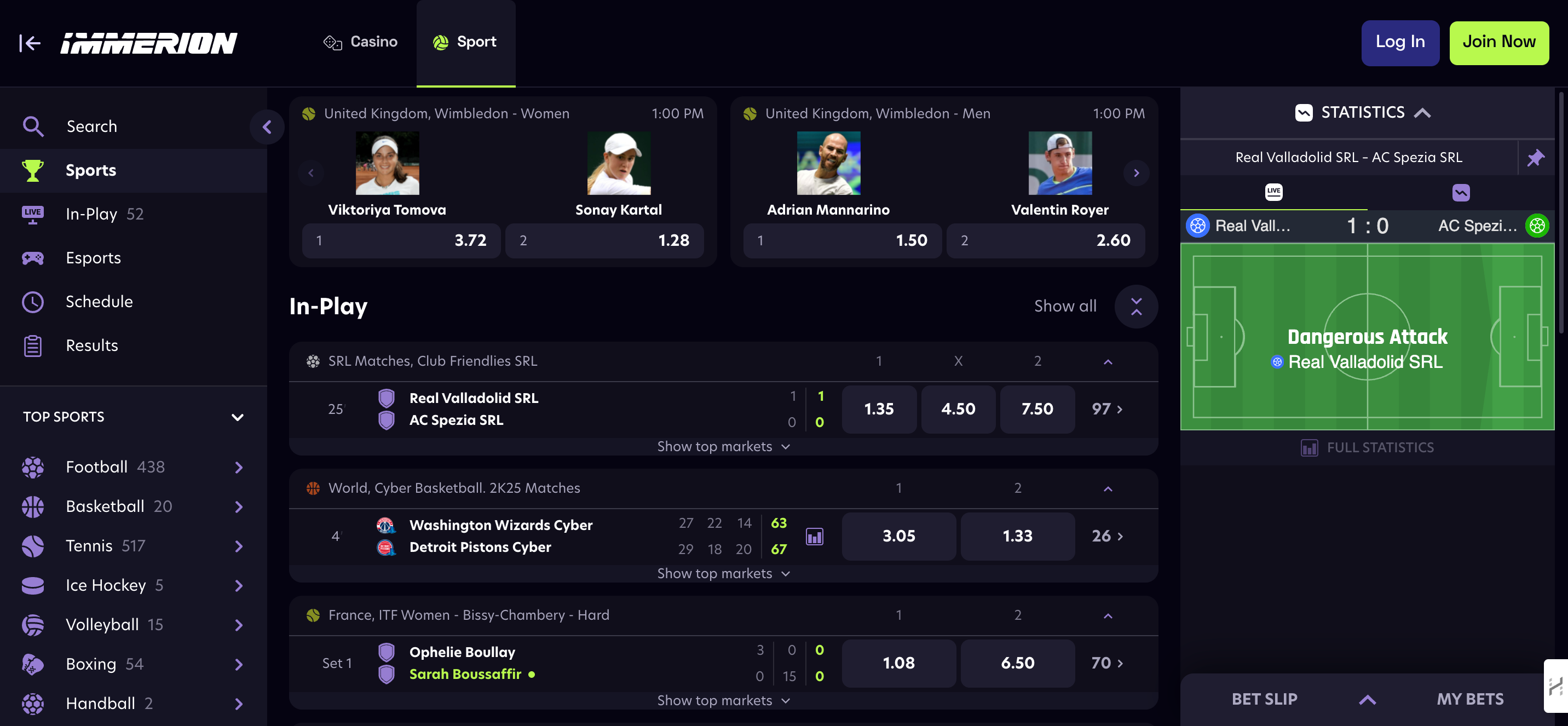Open FULL STATISTICS for the match
The width and height of the screenshot is (1568, 726).
[1367, 447]
